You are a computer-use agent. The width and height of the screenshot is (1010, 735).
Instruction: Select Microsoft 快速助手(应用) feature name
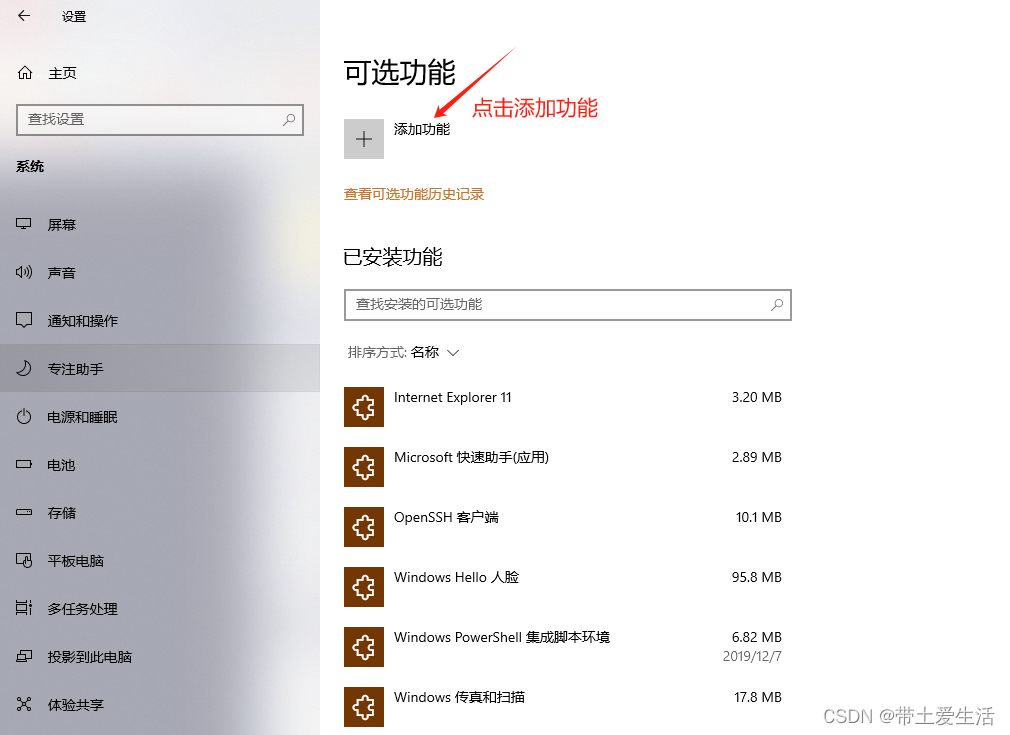pyautogui.click(x=472, y=457)
